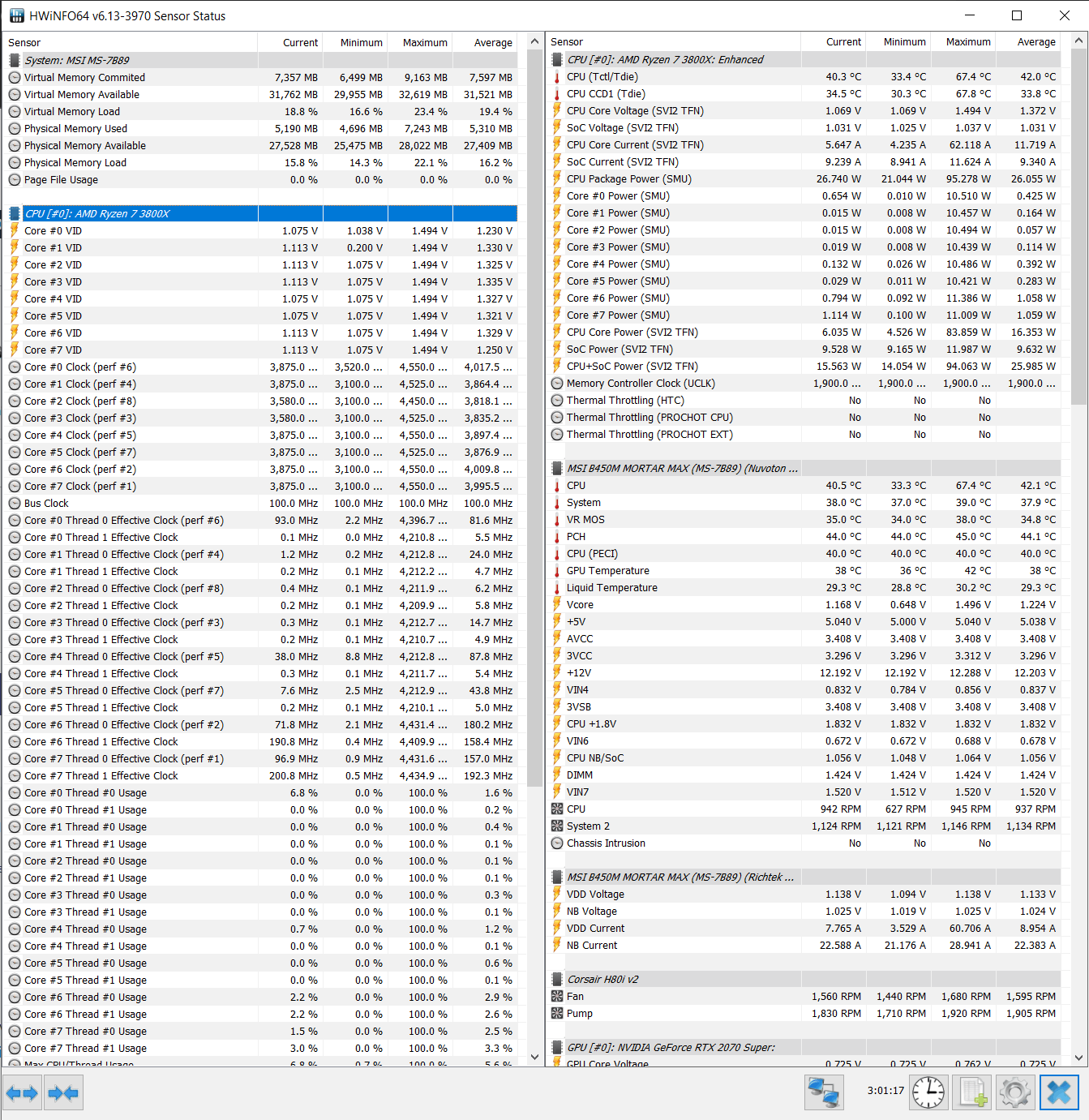The width and height of the screenshot is (1089, 1120).
Task: Click the Current column header in the left pane
Action: tap(290, 42)
